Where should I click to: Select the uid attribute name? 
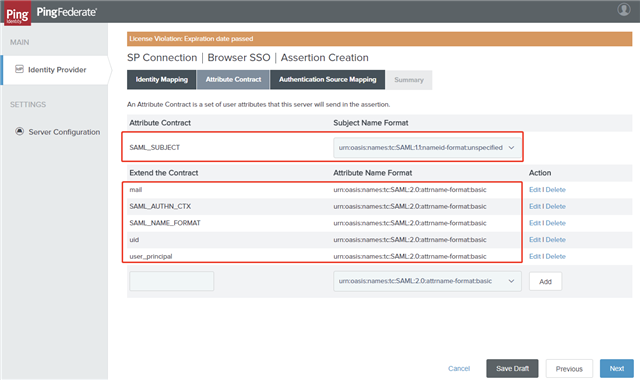tap(134, 240)
